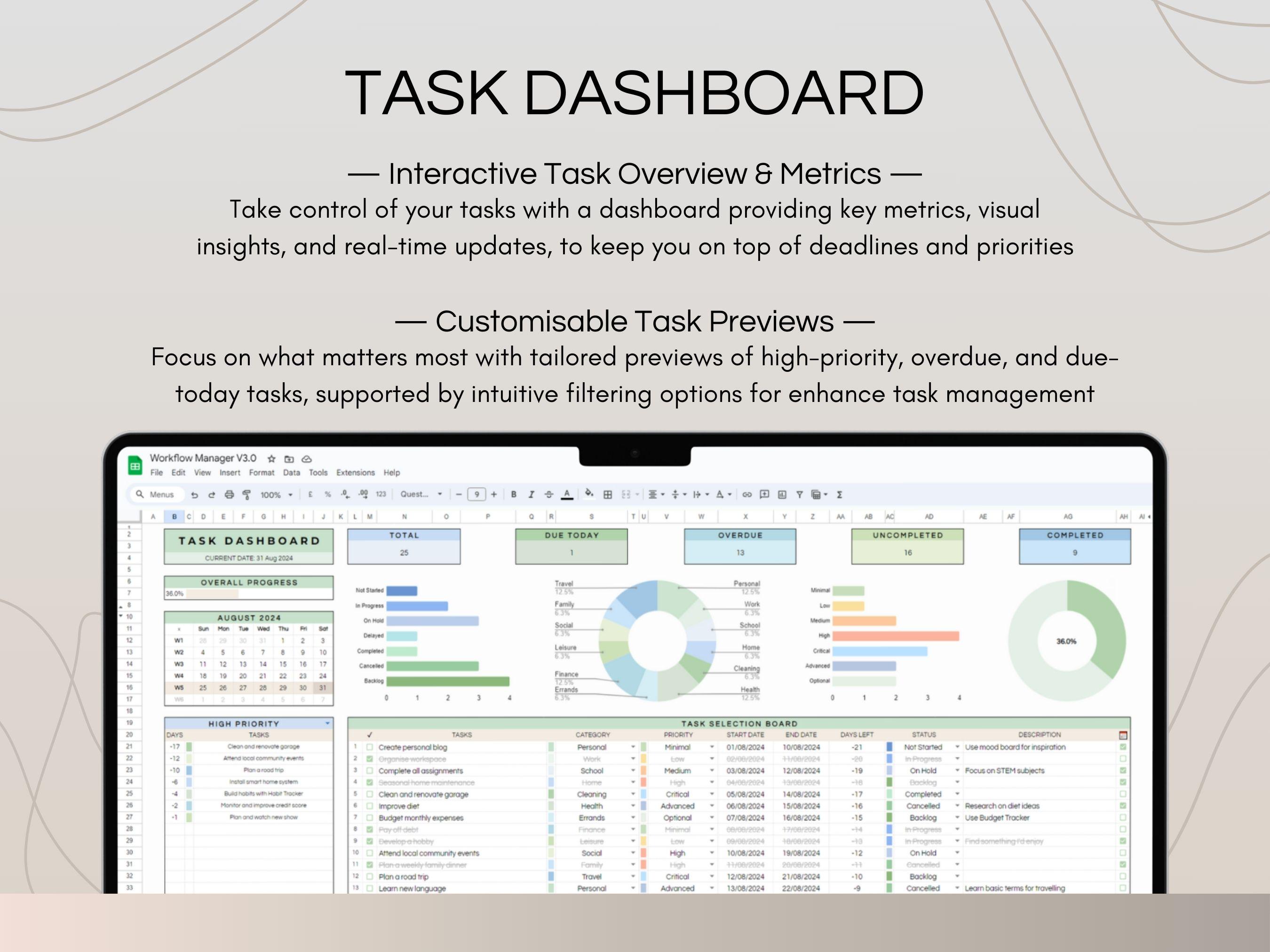Screen dimensions: 1270x952
Task: Open the Format menu
Action: pyautogui.click(x=262, y=473)
